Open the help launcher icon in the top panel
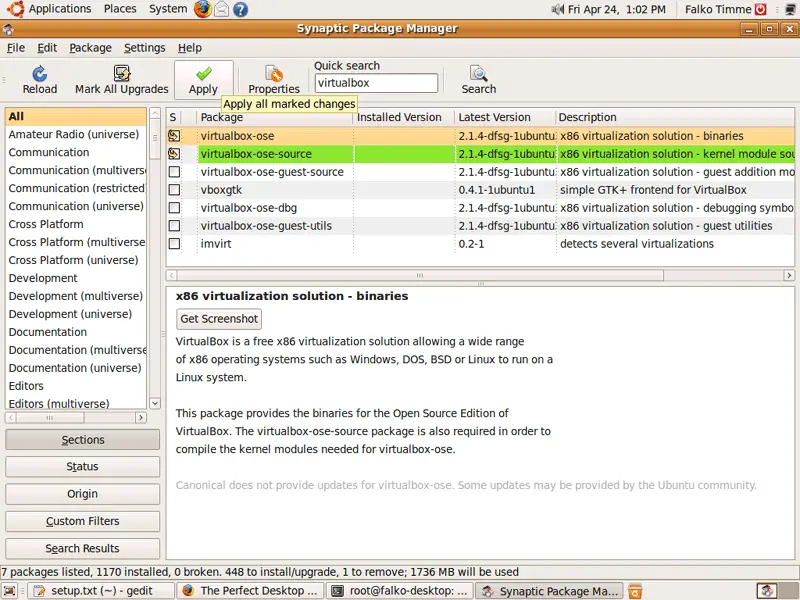Viewport: 800px width, 600px height. (240, 9)
